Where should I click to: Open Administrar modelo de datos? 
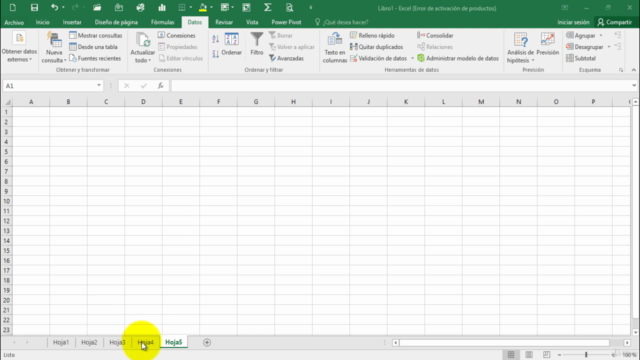[x=458, y=58]
